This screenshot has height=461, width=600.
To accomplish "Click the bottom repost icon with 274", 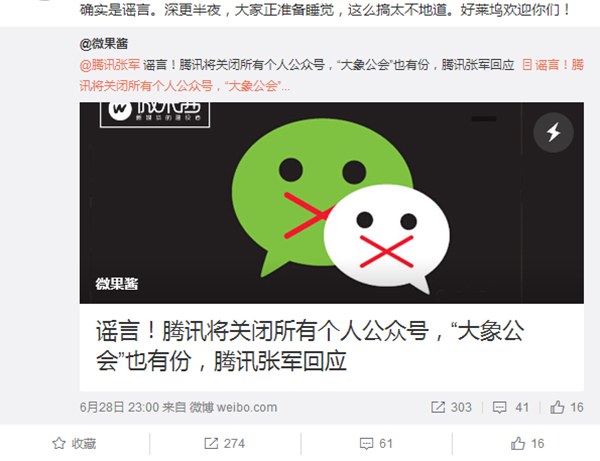I will click(x=211, y=444).
